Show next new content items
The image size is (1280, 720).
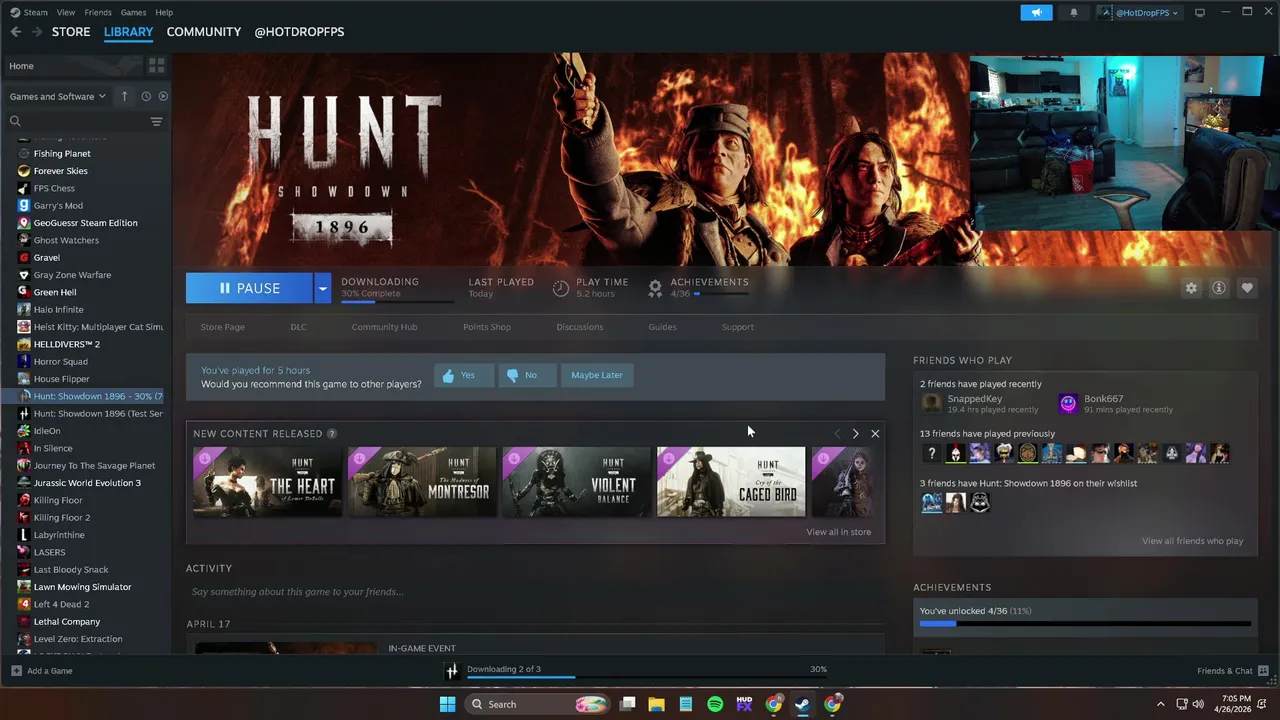pos(855,434)
